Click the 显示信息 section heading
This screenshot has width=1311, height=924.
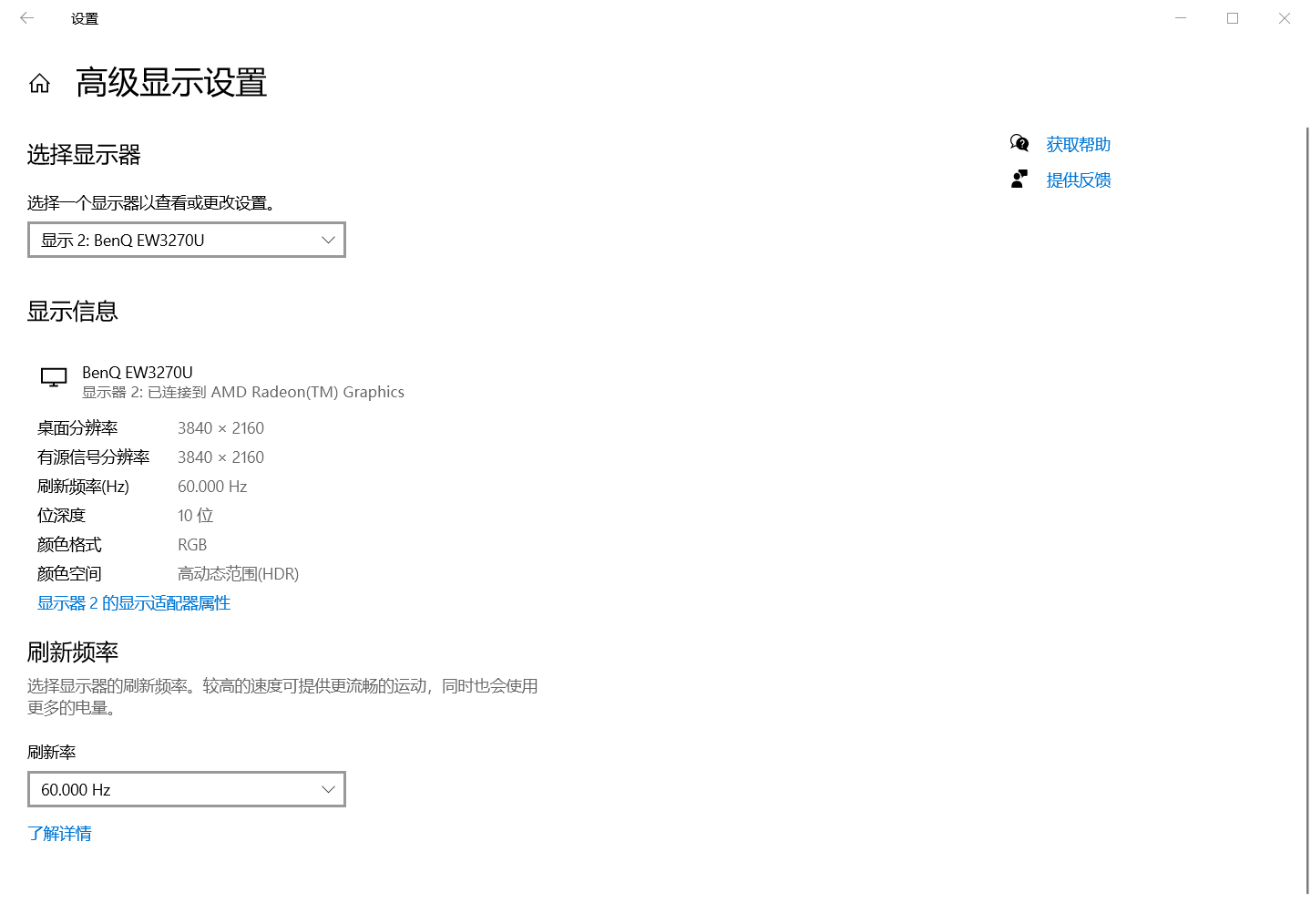(73, 312)
